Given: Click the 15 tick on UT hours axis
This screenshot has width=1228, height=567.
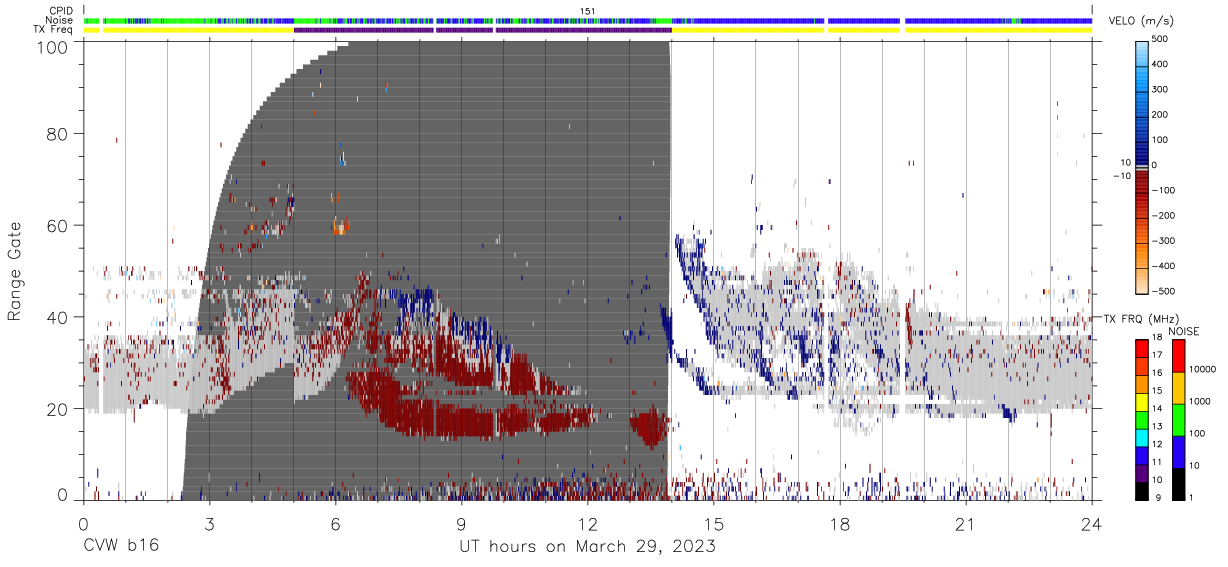Looking at the screenshot, I should click(714, 524).
